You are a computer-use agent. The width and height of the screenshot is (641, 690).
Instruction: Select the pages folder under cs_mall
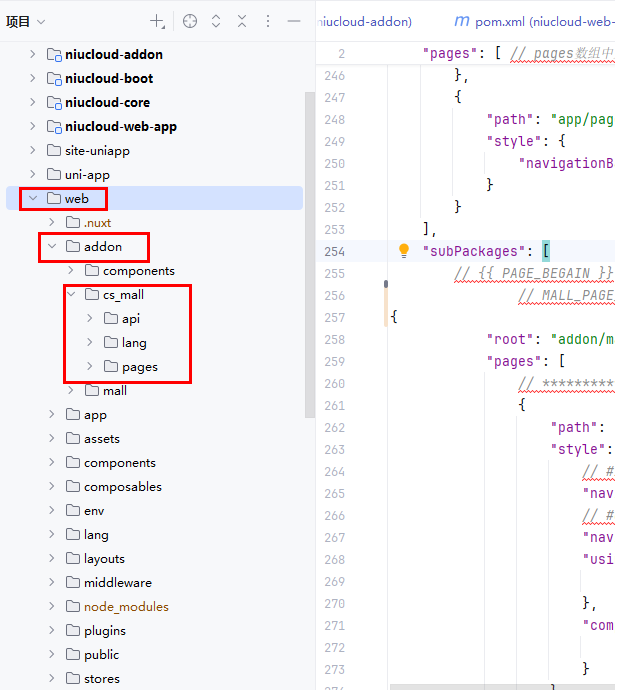click(x=139, y=366)
